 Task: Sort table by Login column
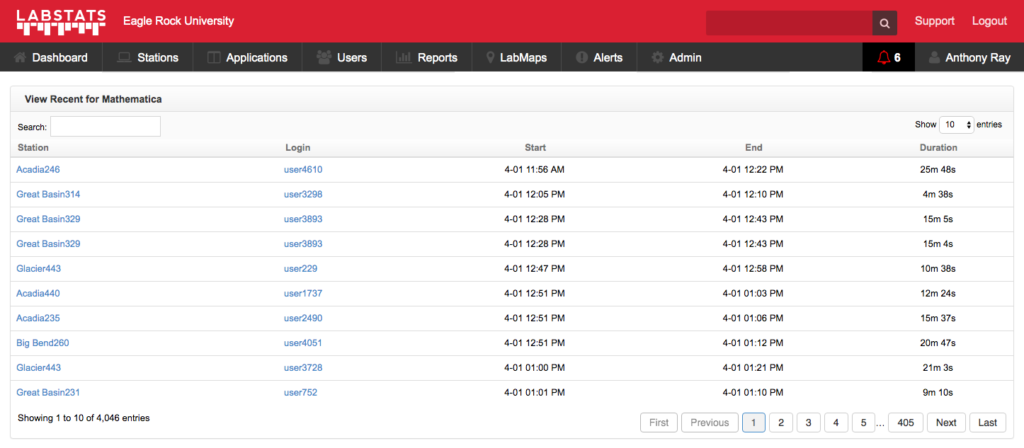point(298,148)
